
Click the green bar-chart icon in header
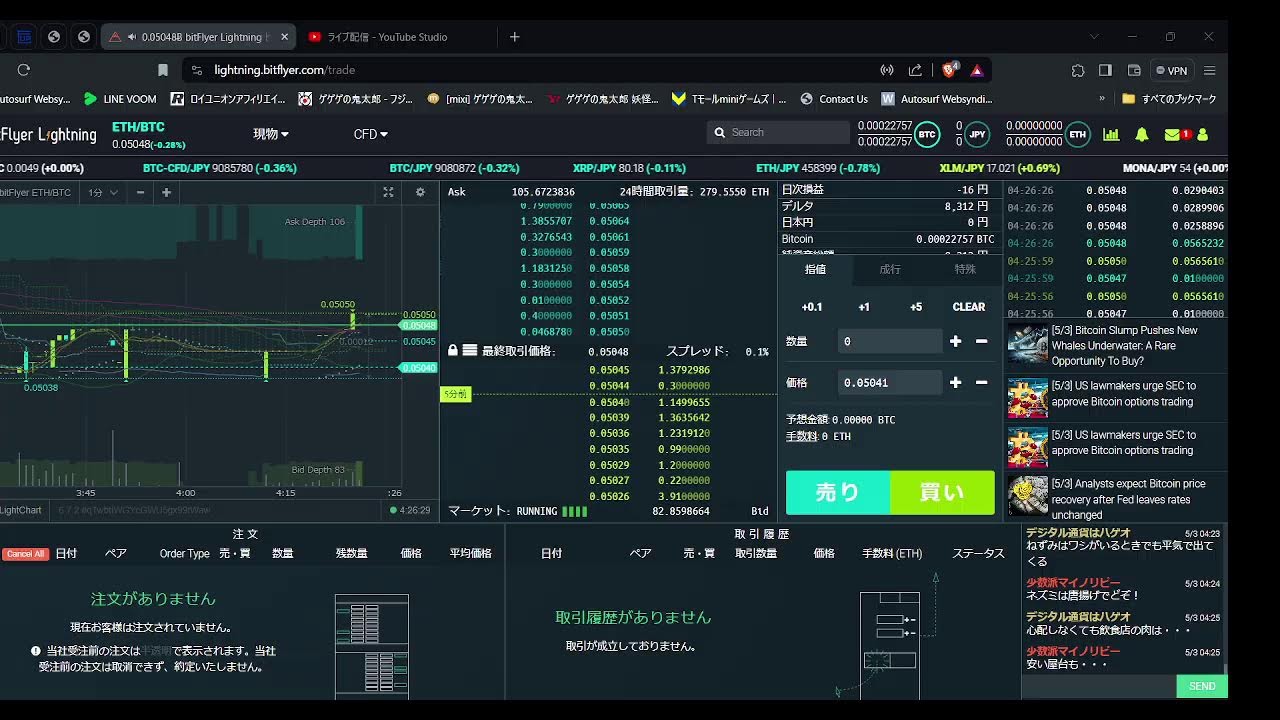(1111, 134)
